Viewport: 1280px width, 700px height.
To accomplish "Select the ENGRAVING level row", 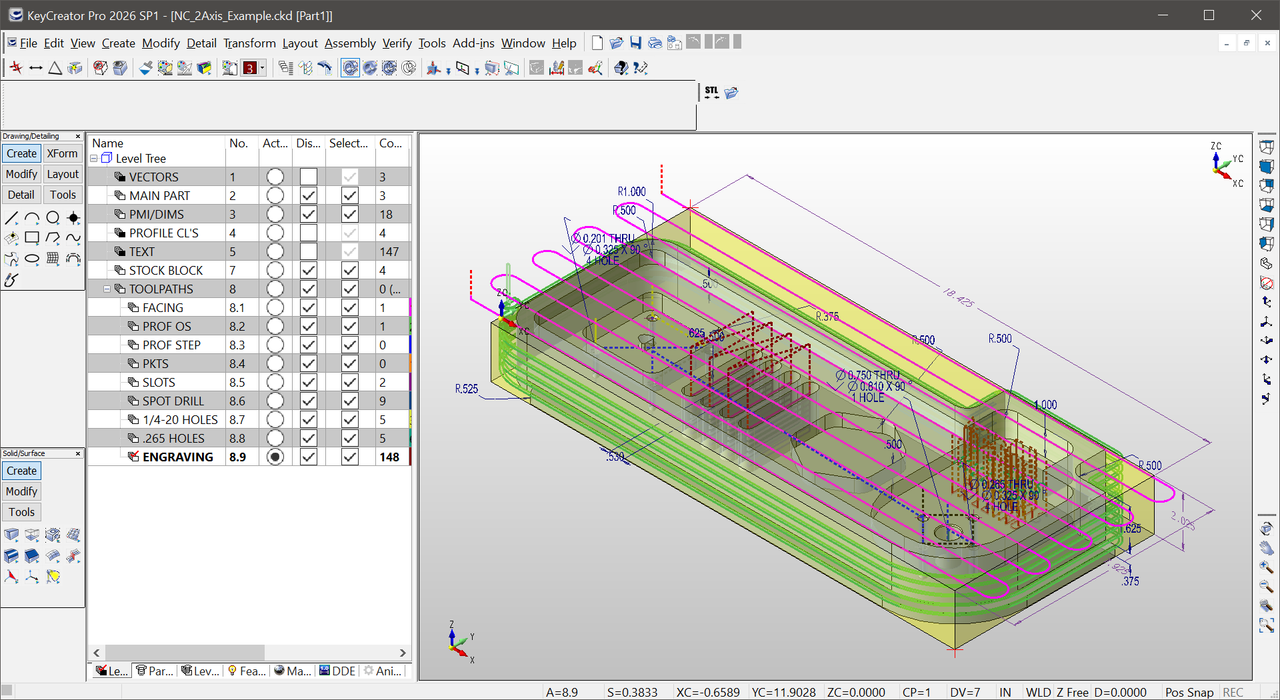I will [249, 457].
